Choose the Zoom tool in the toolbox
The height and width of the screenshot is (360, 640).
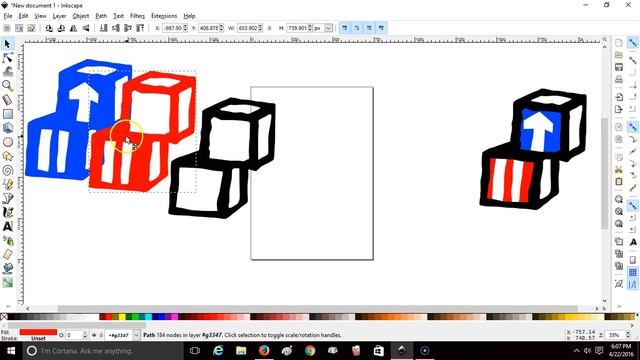click(7, 86)
